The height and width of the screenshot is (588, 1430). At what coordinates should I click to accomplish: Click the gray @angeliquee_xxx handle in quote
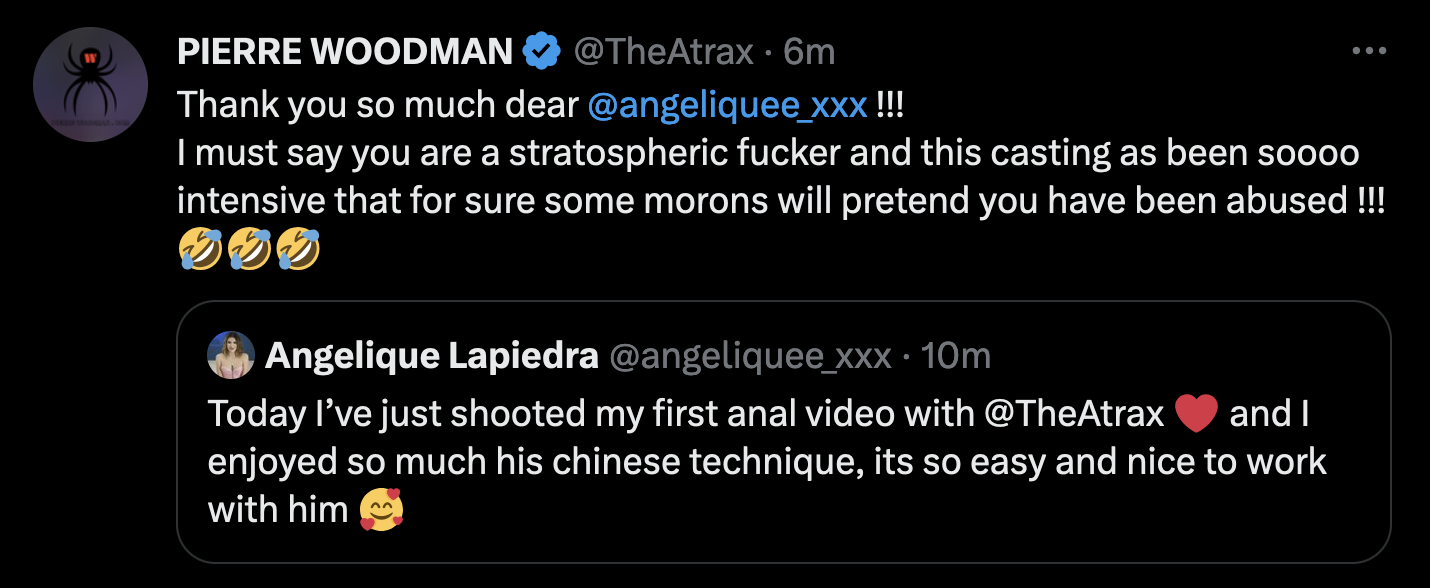[x=750, y=356]
